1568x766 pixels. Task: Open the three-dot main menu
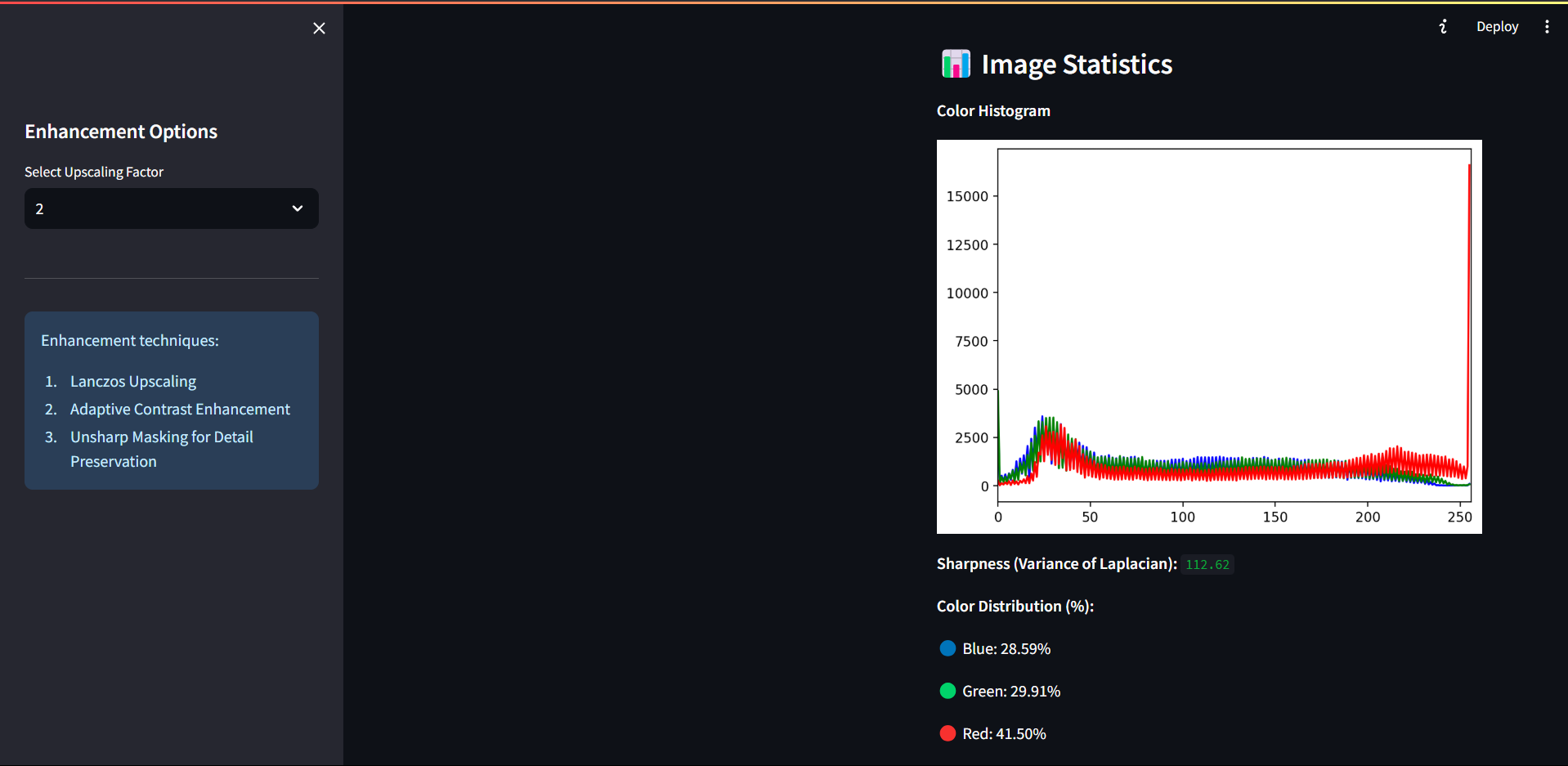point(1547,27)
